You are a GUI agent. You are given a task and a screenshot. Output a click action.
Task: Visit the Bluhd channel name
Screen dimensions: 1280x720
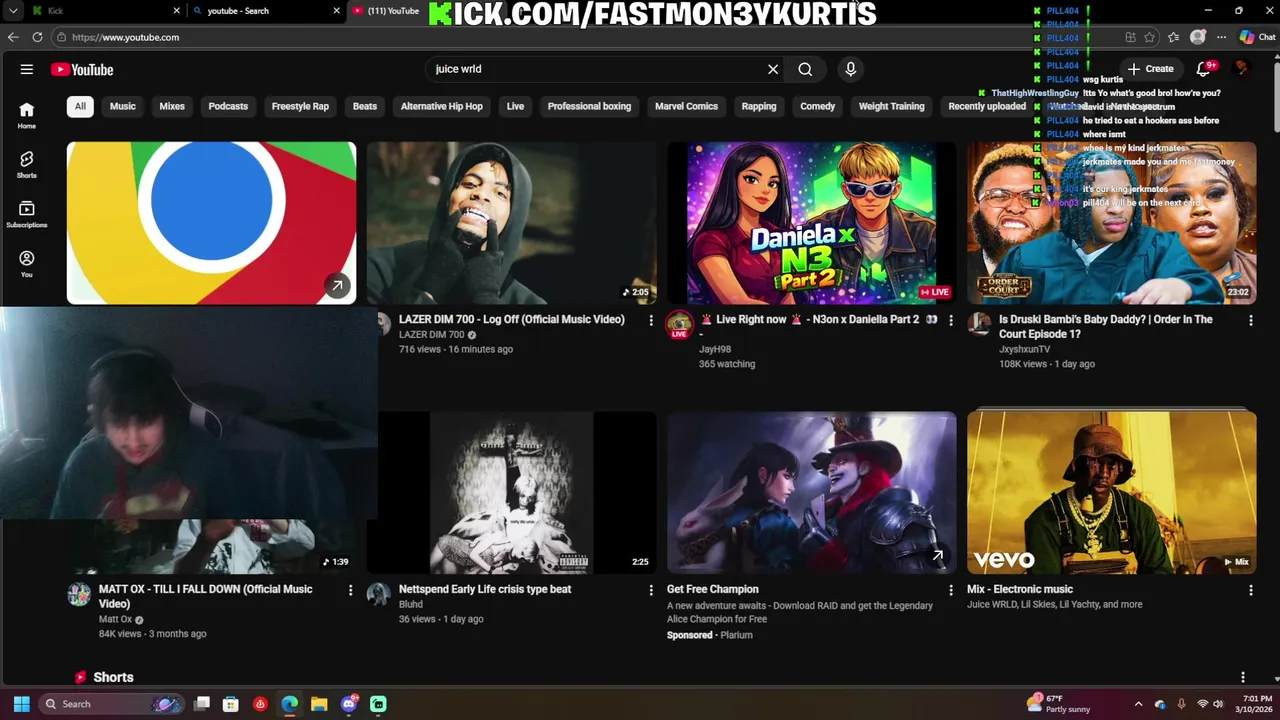coord(410,605)
